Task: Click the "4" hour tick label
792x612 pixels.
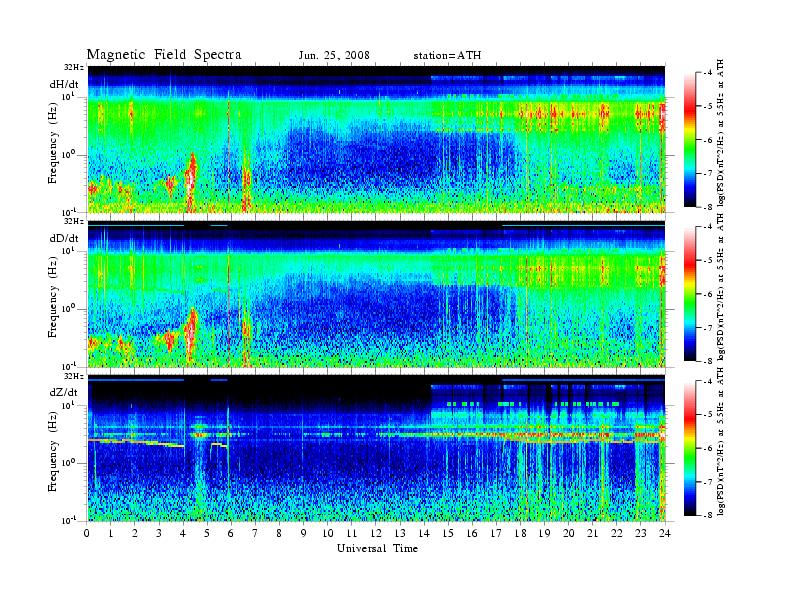Action: pyautogui.click(x=183, y=533)
